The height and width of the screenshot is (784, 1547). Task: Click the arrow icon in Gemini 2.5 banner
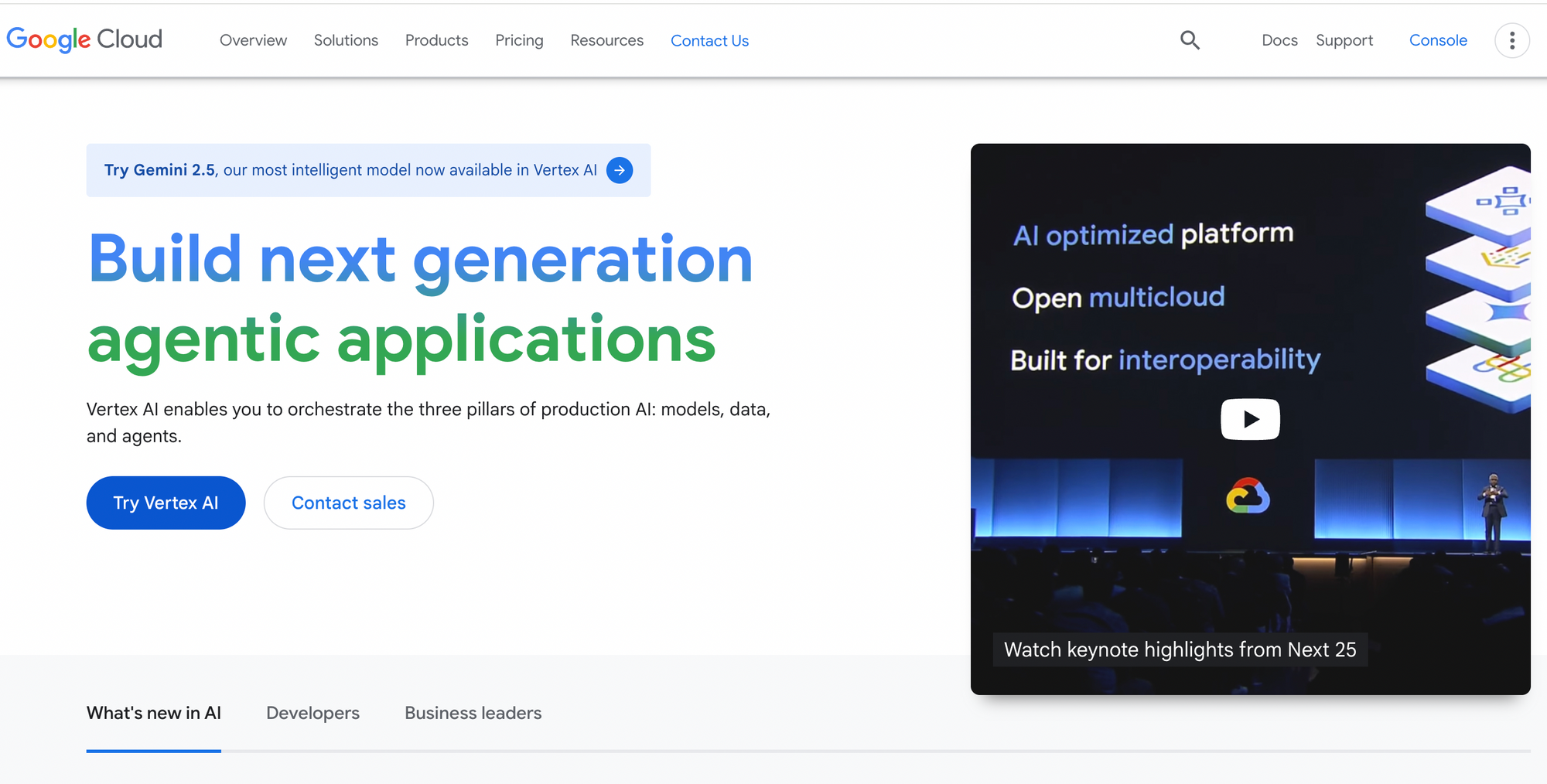[620, 170]
